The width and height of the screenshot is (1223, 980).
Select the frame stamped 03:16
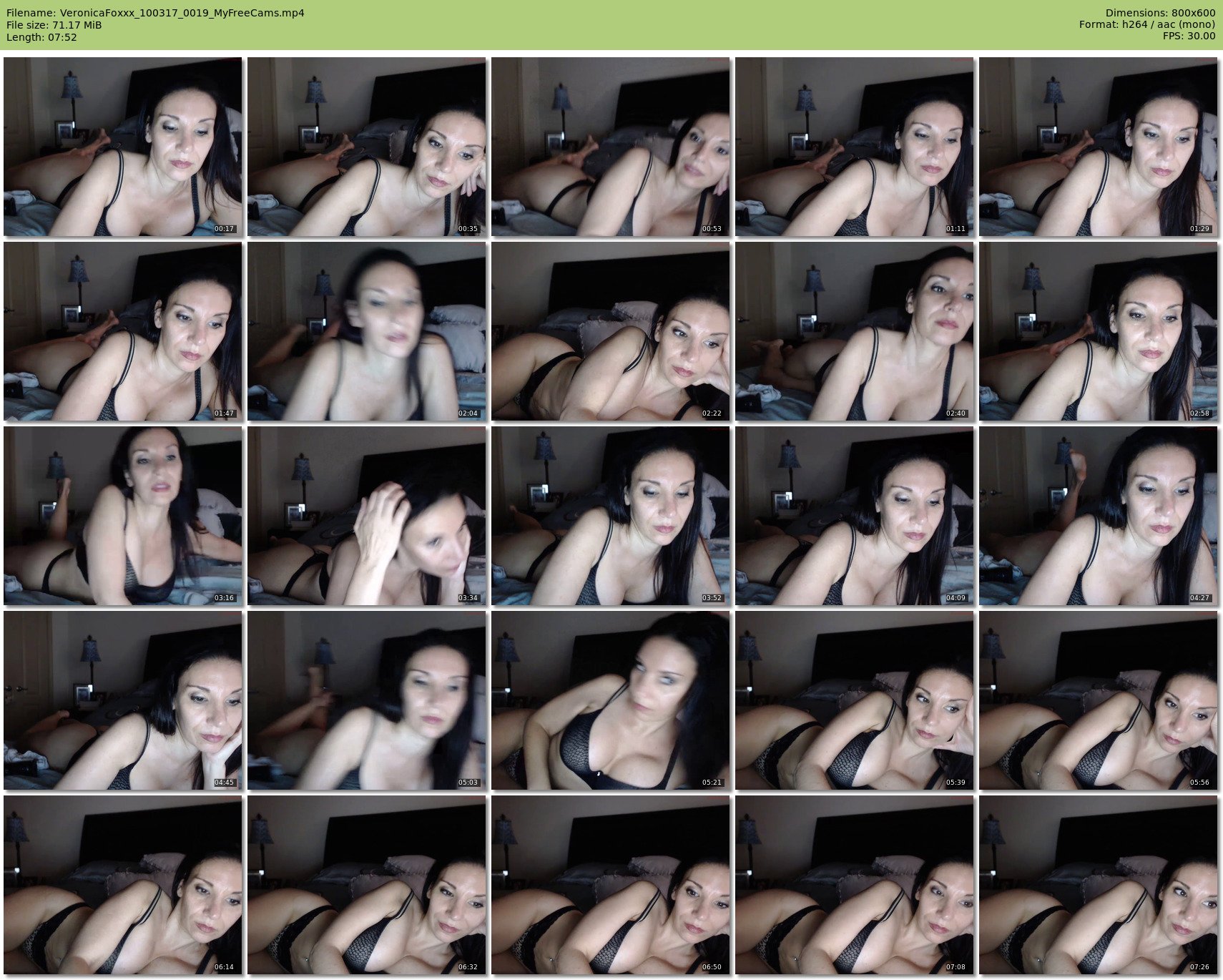click(123, 516)
